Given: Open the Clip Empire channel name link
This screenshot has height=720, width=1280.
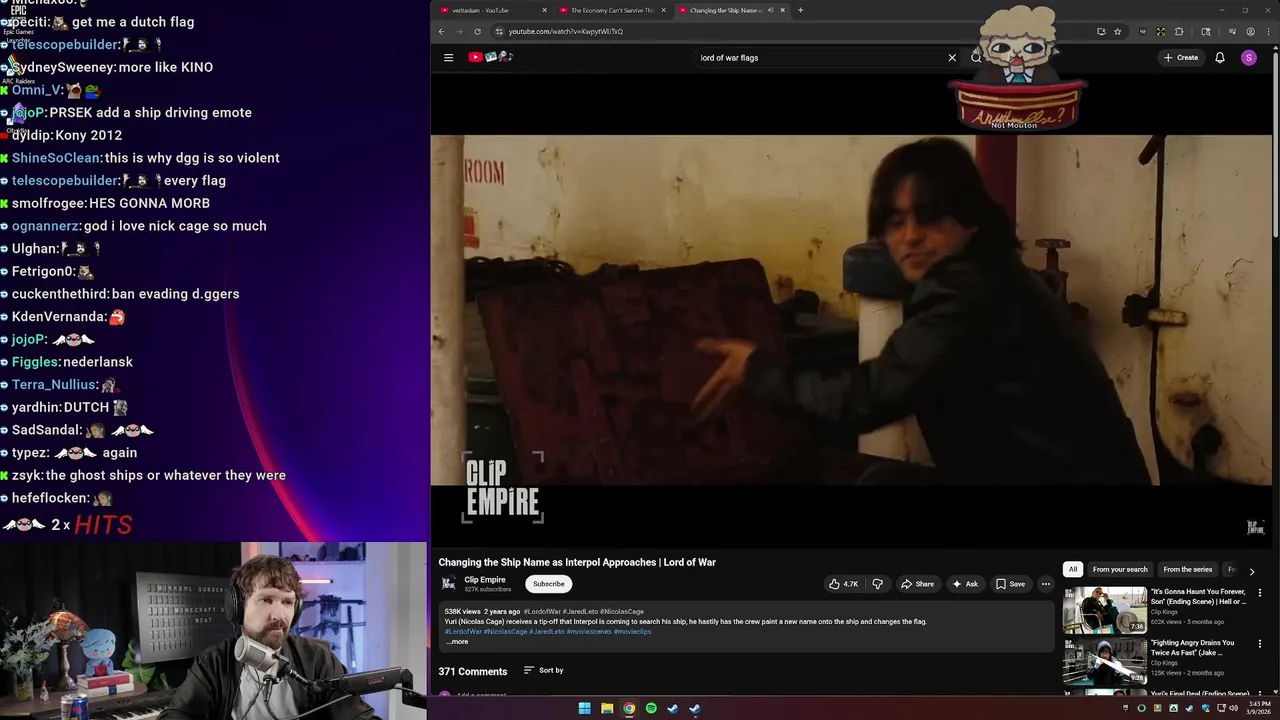Looking at the screenshot, I should point(485,580).
